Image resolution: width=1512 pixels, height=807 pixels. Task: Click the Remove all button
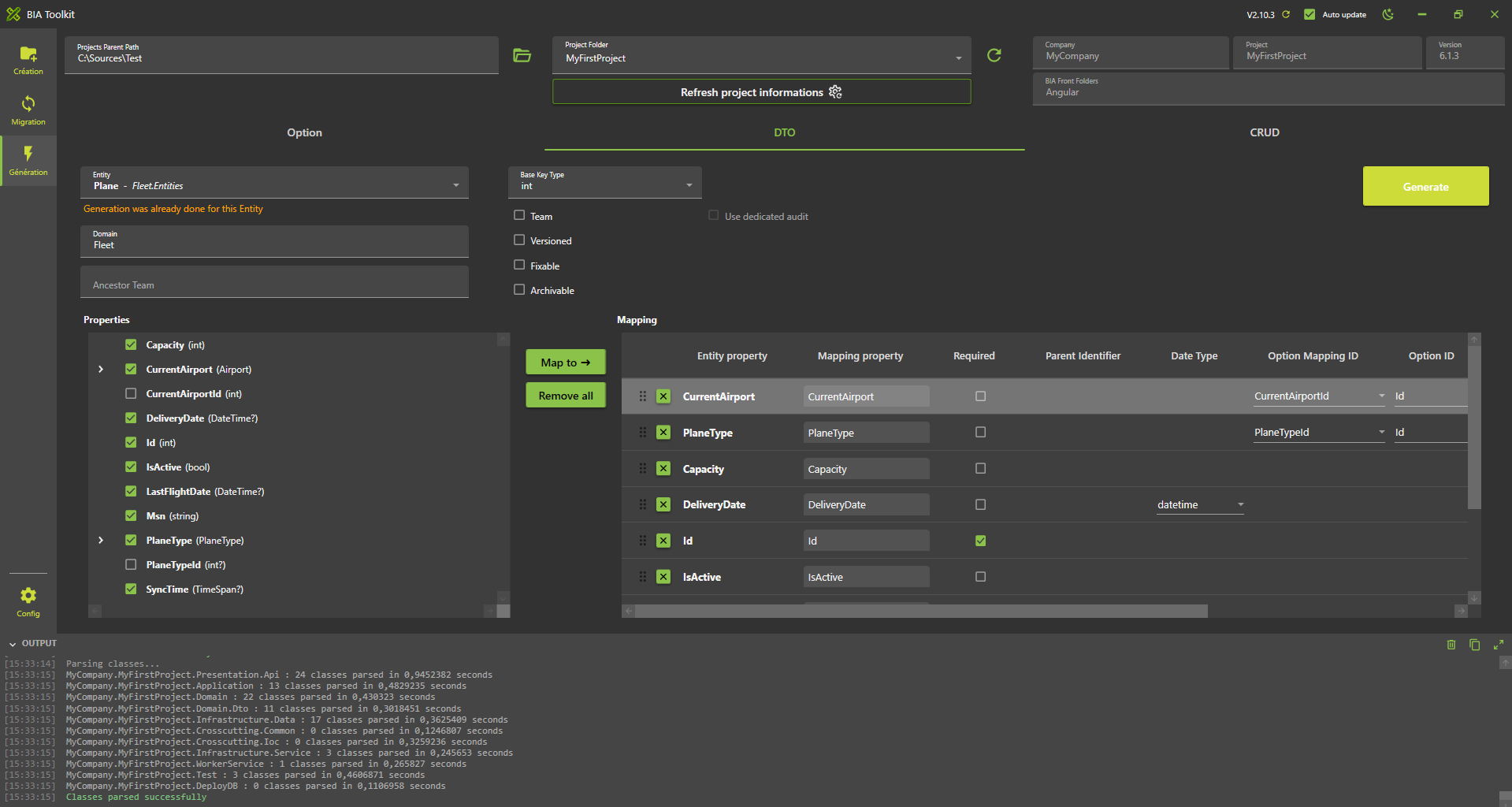[x=566, y=395]
